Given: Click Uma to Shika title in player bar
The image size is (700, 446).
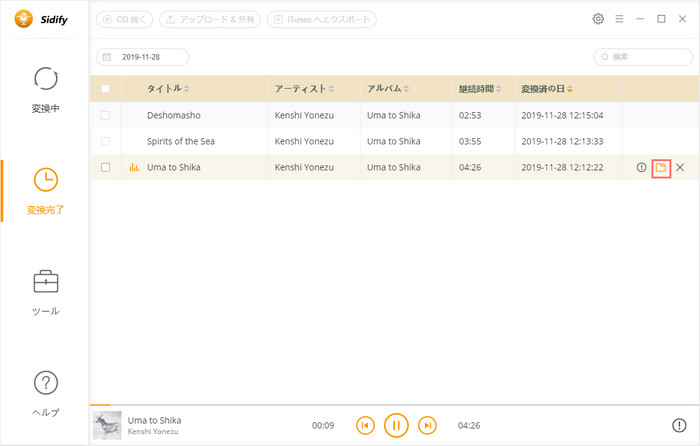Looking at the screenshot, I should pos(154,420).
